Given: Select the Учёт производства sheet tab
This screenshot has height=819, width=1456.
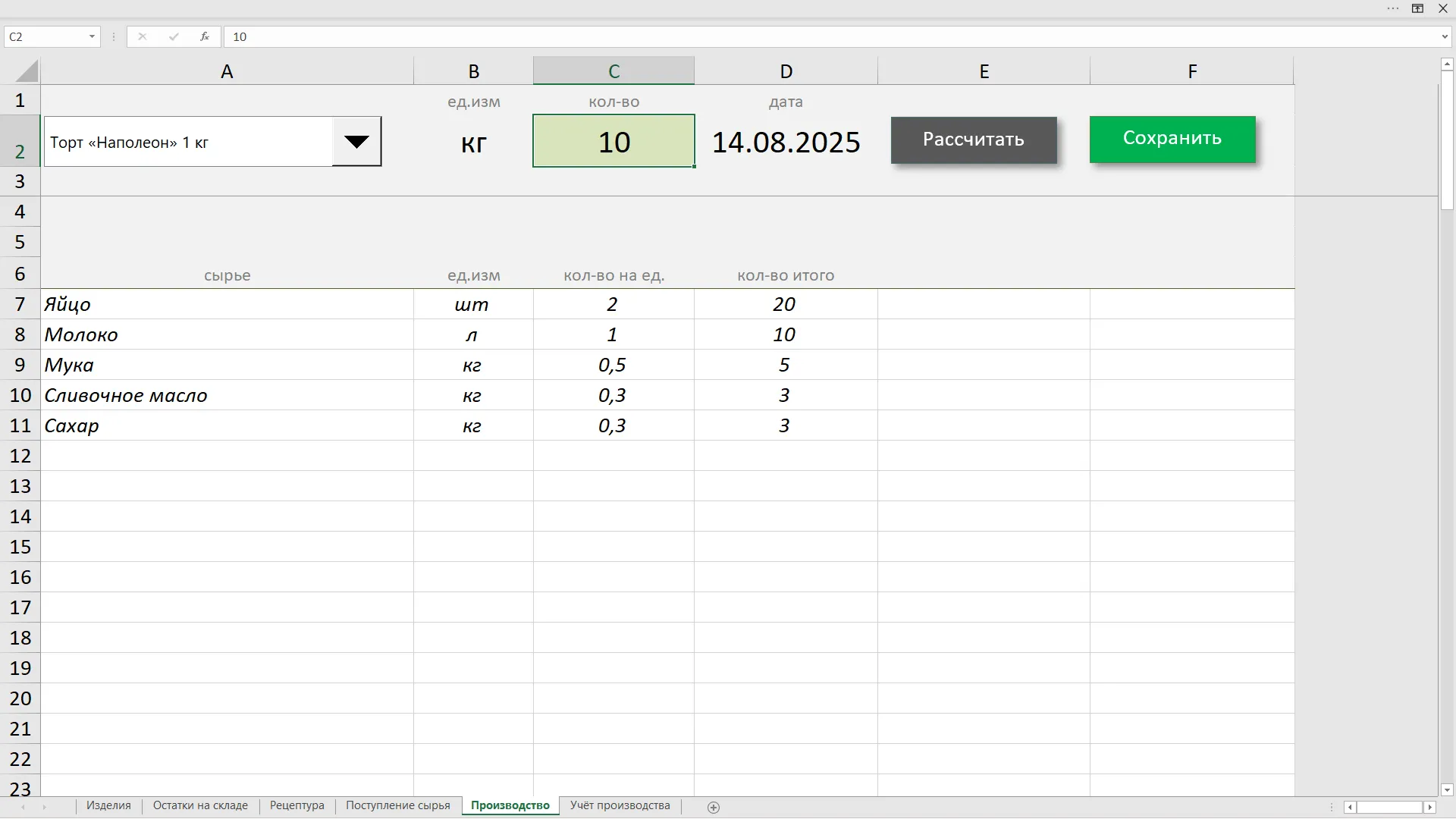Looking at the screenshot, I should pos(620,806).
